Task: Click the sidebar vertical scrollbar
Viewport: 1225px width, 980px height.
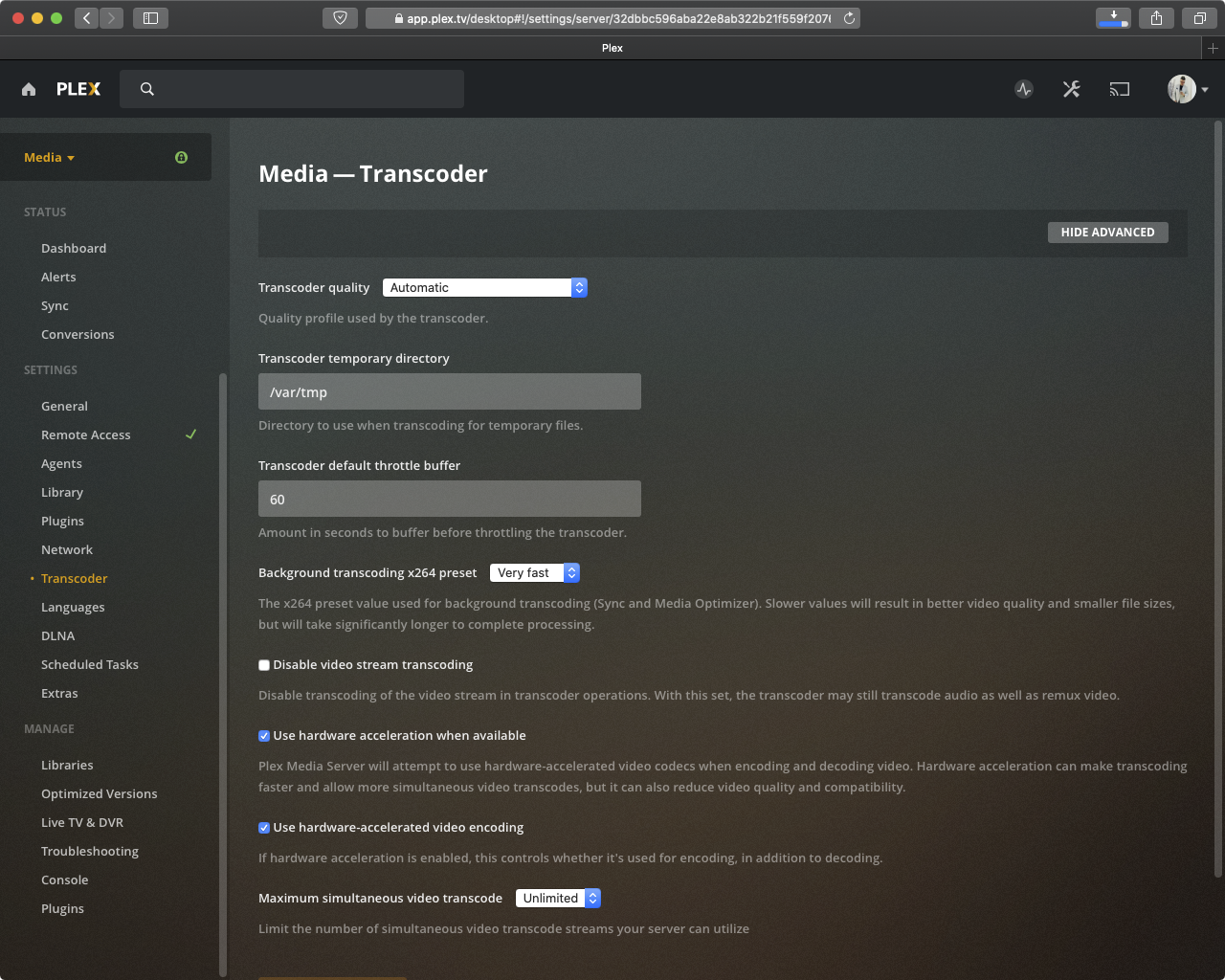Action: point(223,674)
